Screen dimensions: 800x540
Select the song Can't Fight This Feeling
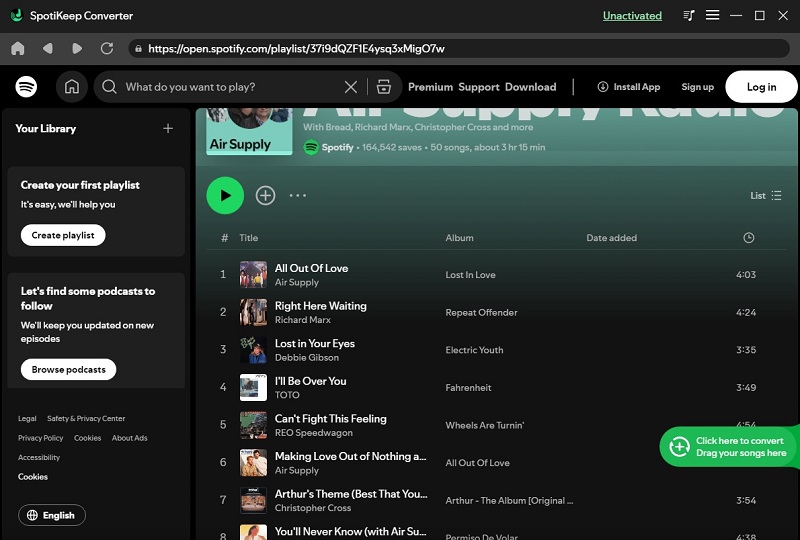pos(331,419)
